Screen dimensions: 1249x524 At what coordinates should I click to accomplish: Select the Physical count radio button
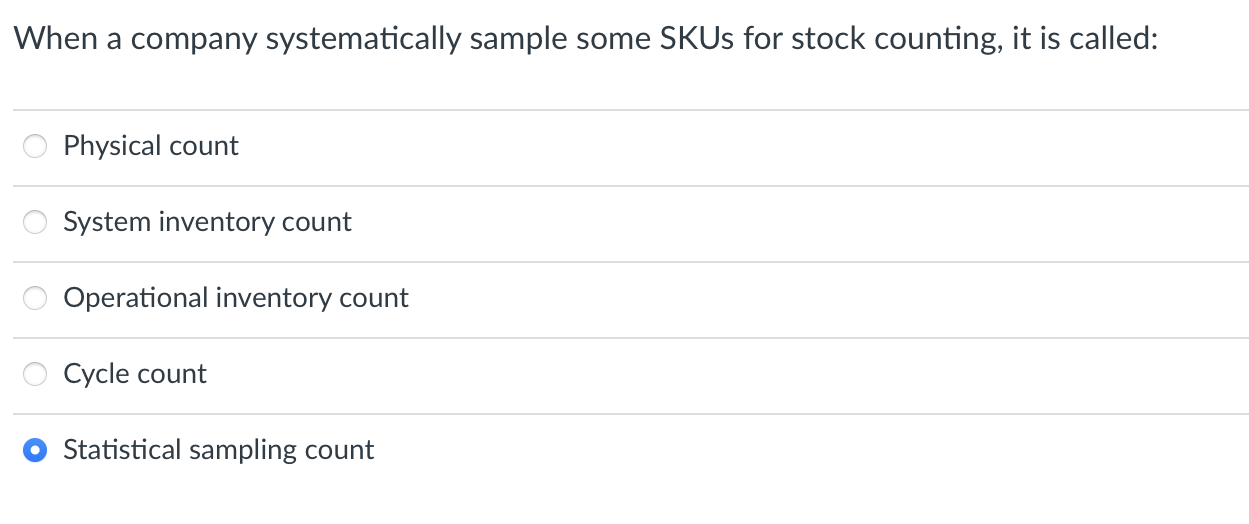pos(35,147)
